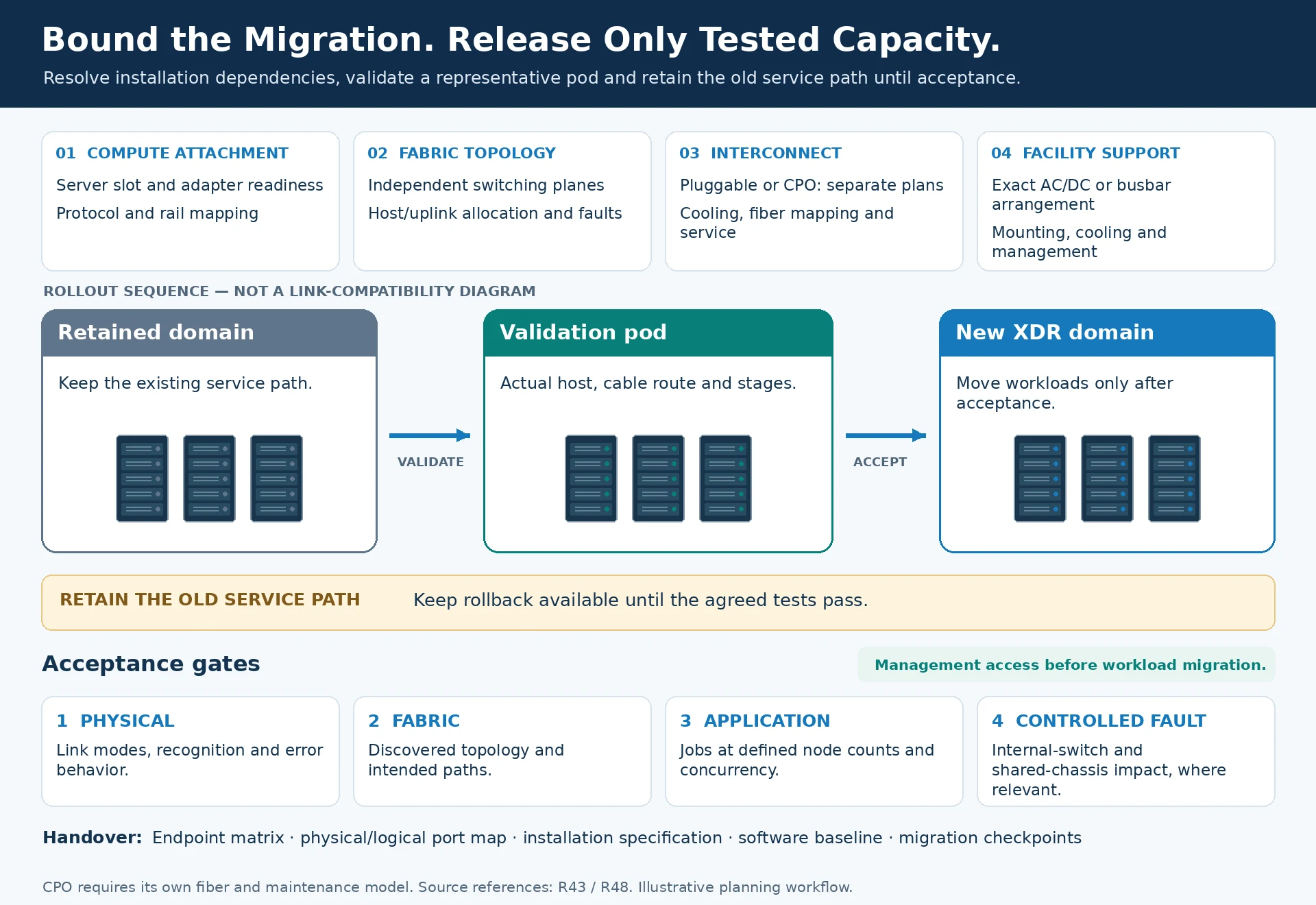1316x905 pixels.
Task: Click the RETAIN THE OLD SERVICE PATH label
Action: (210, 600)
